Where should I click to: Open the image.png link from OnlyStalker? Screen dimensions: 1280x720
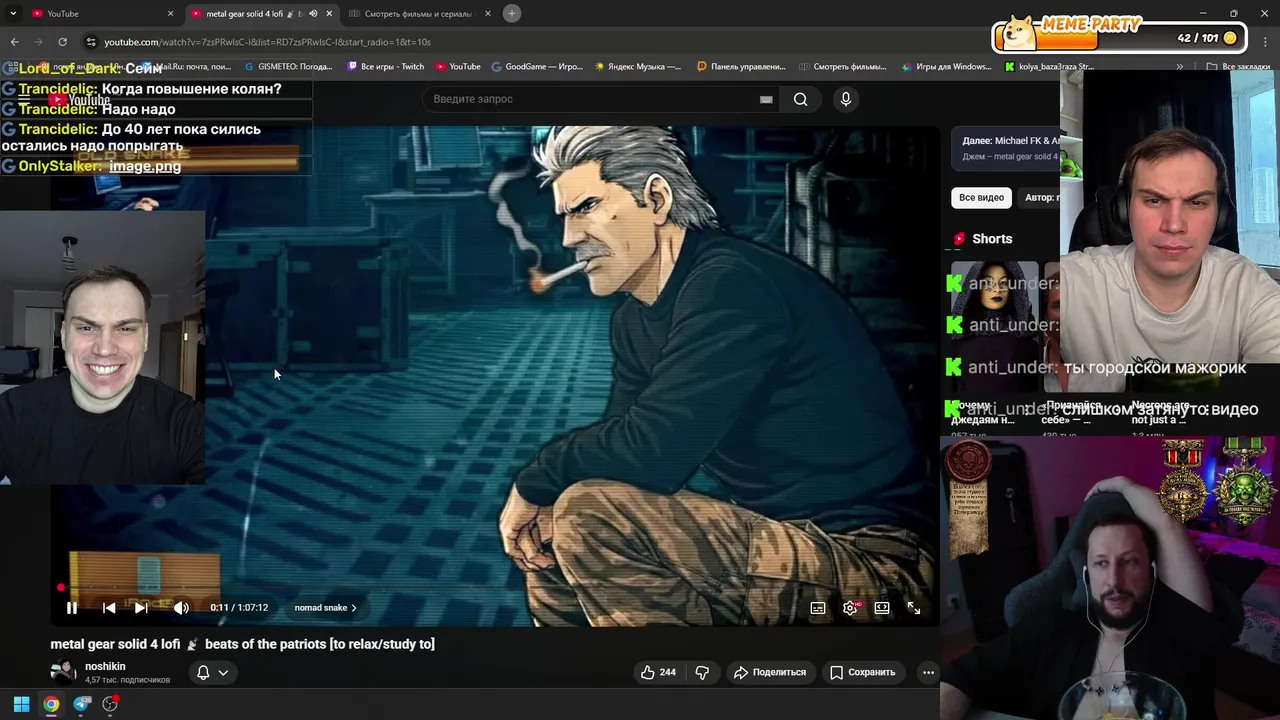coord(145,166)
